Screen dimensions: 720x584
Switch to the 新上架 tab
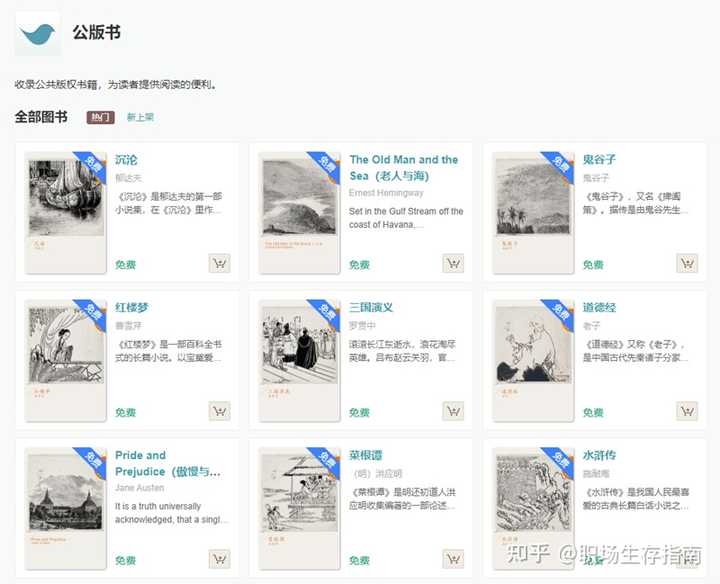140,118
